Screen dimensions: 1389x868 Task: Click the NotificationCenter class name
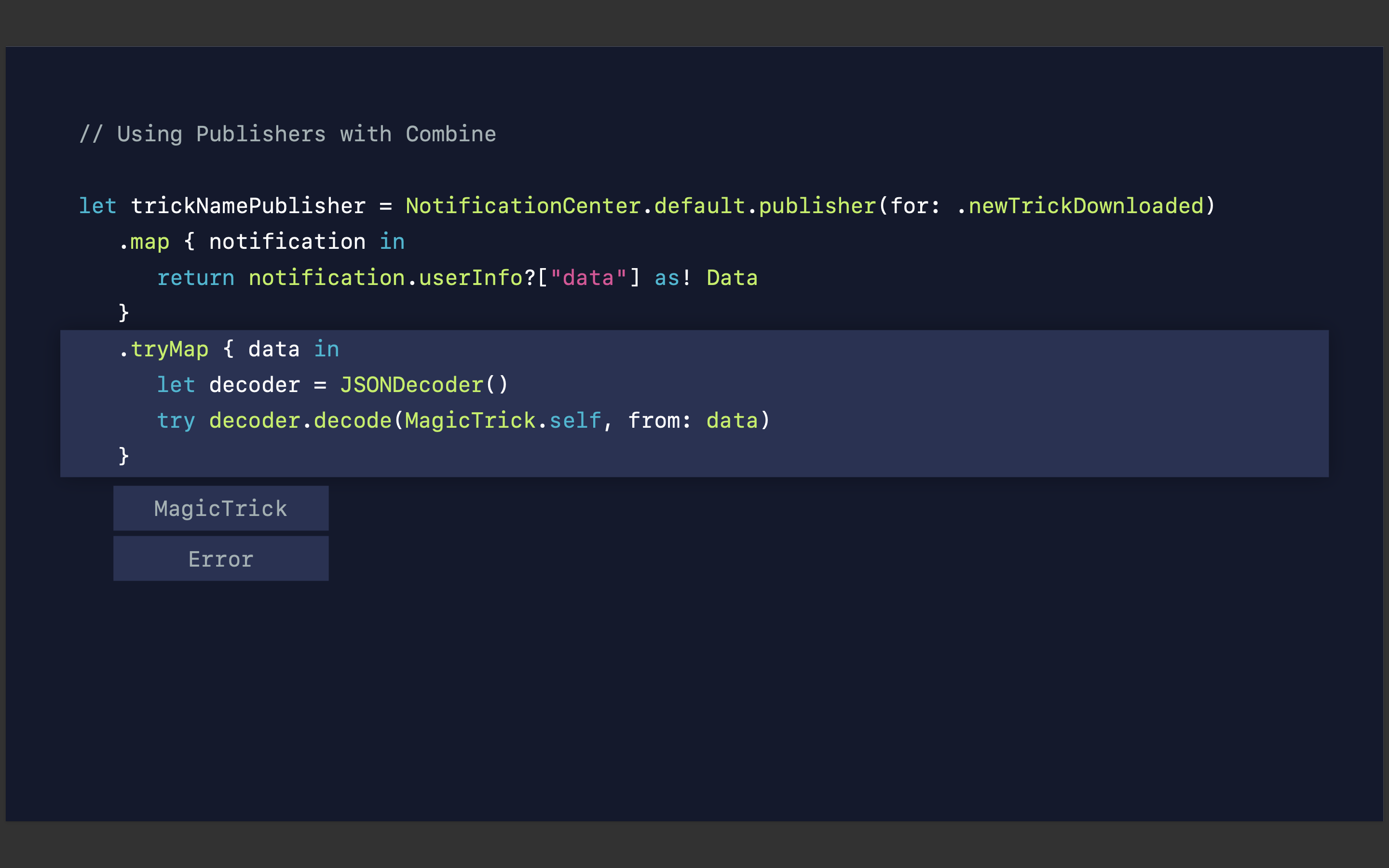[x=523, y=206]
